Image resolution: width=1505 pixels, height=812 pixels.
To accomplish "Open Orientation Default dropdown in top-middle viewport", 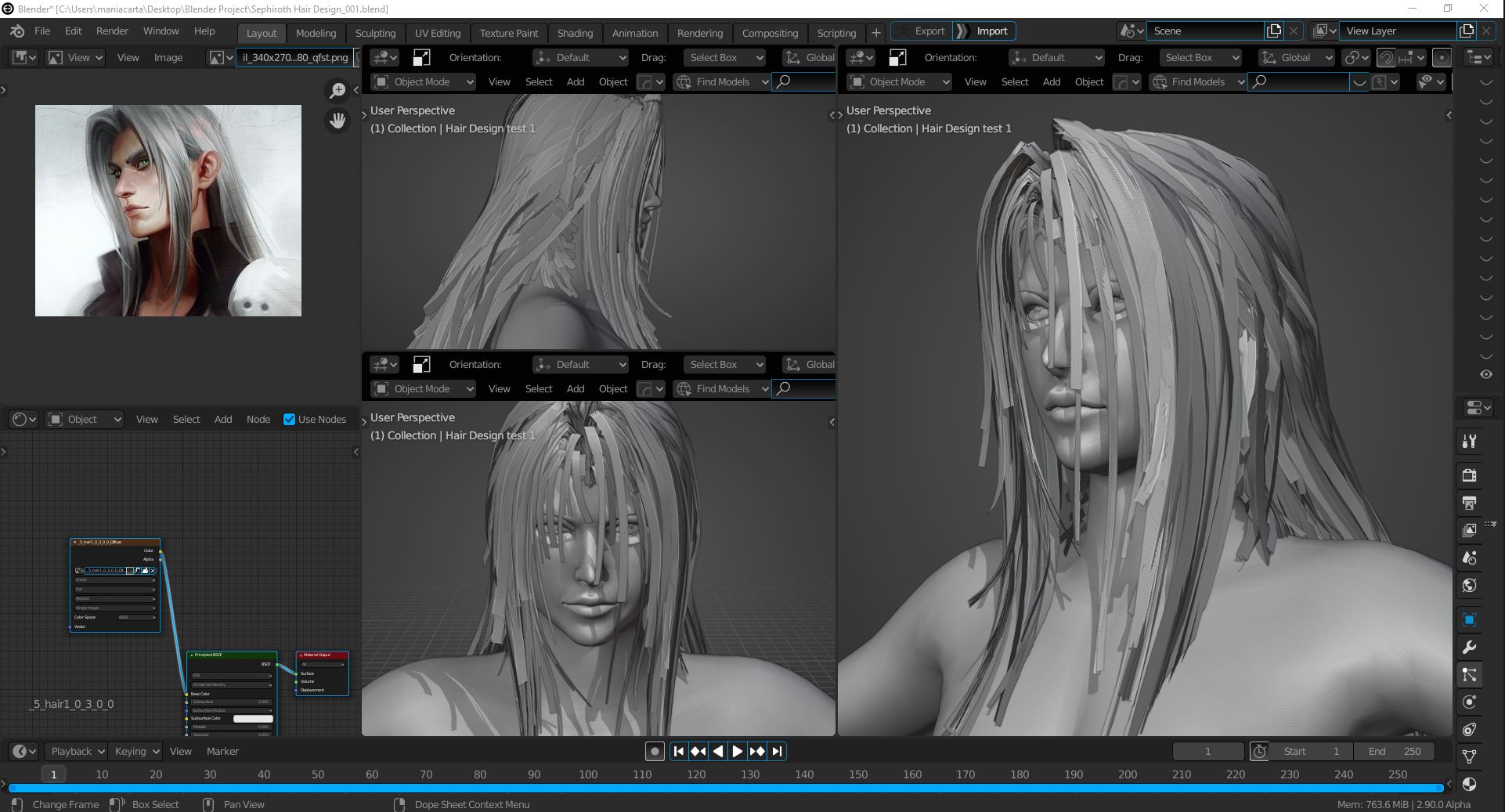I will (580, 58).
